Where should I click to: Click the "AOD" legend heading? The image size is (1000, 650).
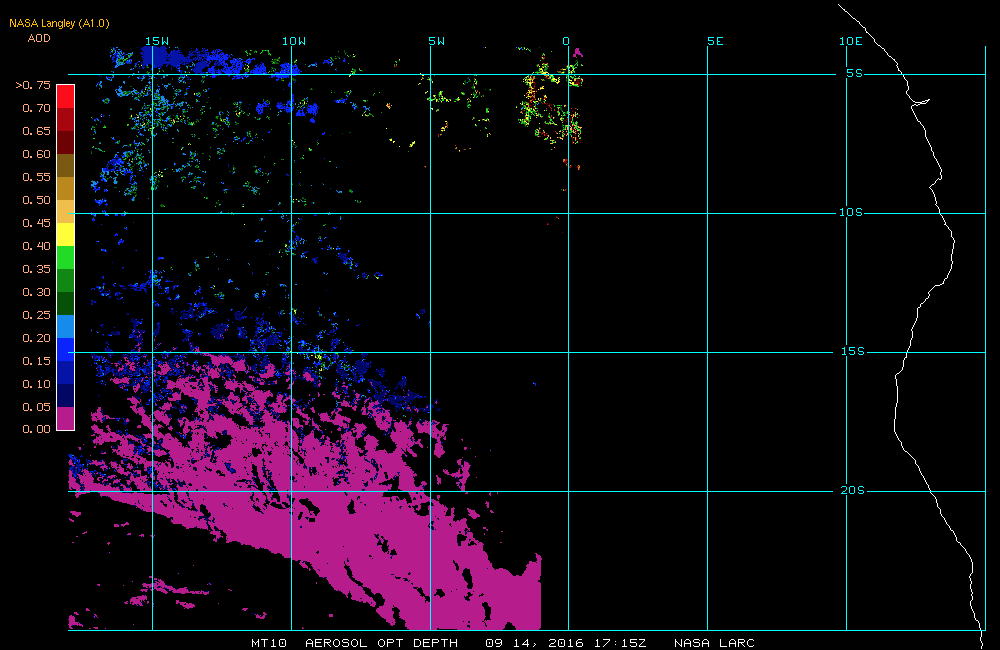click(x=39, y=38)
